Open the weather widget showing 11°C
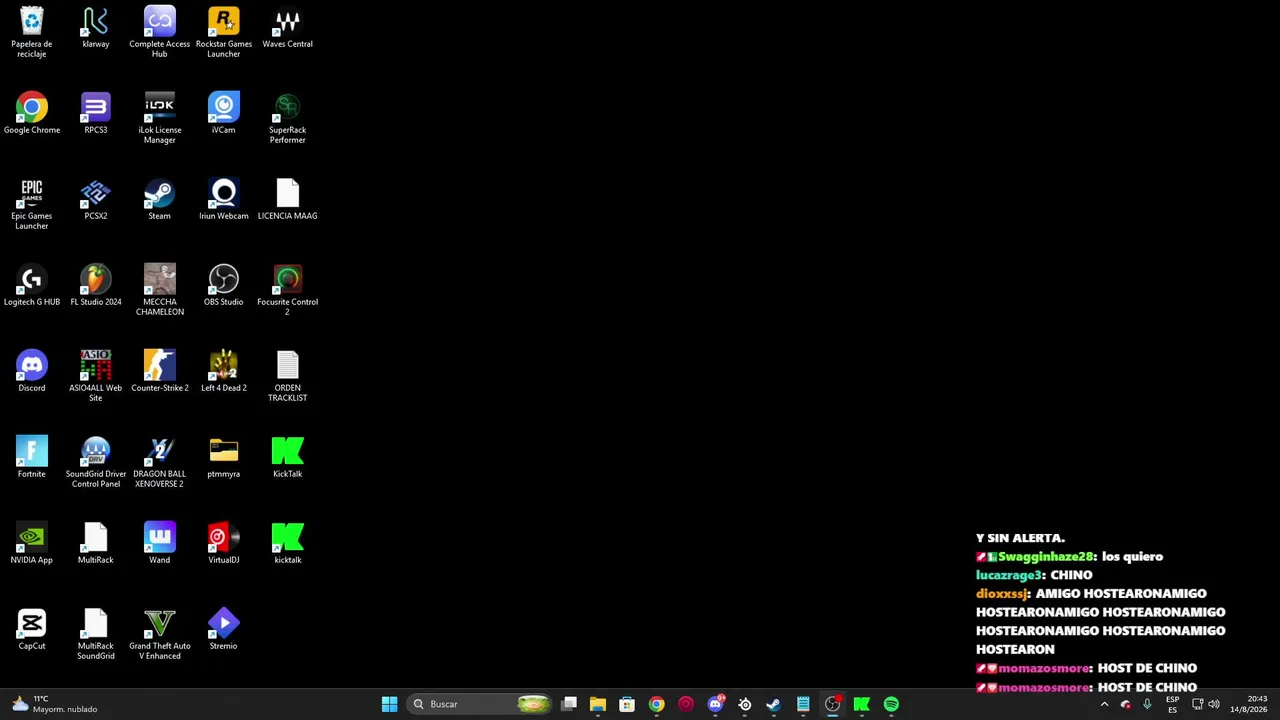This screenshot has height=720, width=1280. (54, 704)
